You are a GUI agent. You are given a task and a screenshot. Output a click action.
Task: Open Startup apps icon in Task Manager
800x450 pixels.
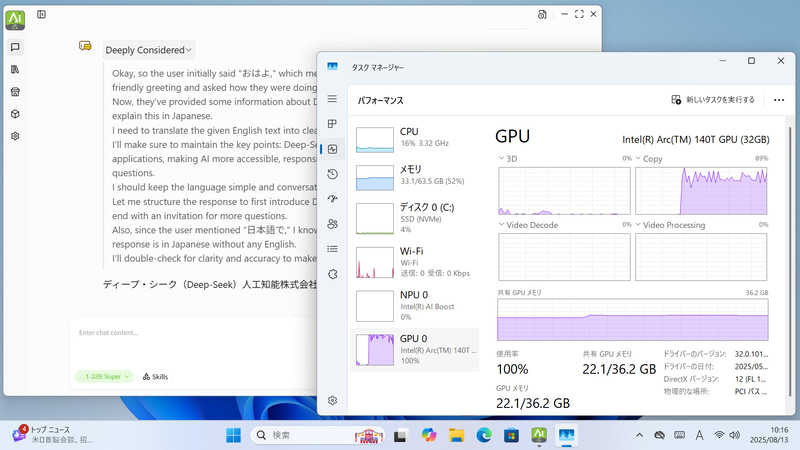(x=332, y=199)
